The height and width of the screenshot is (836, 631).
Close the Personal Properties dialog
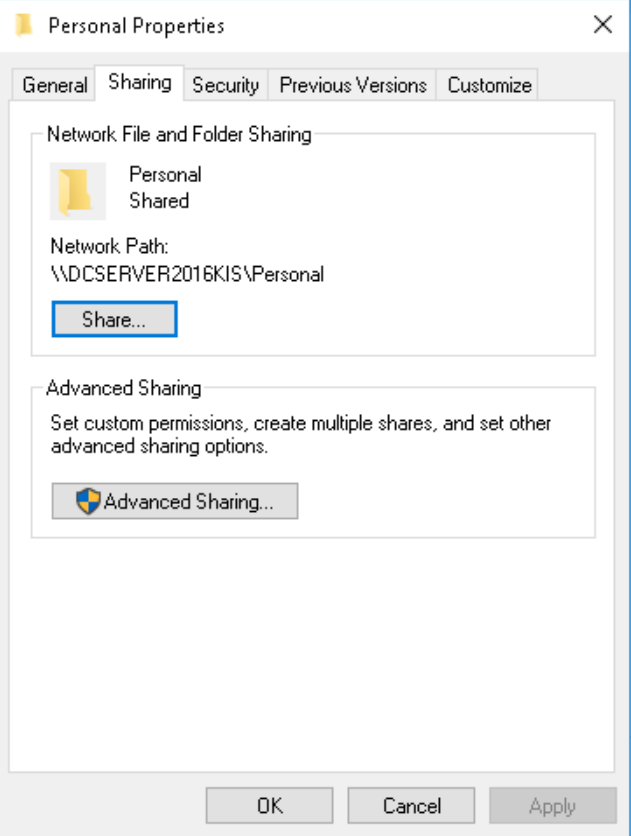point(602,25)
